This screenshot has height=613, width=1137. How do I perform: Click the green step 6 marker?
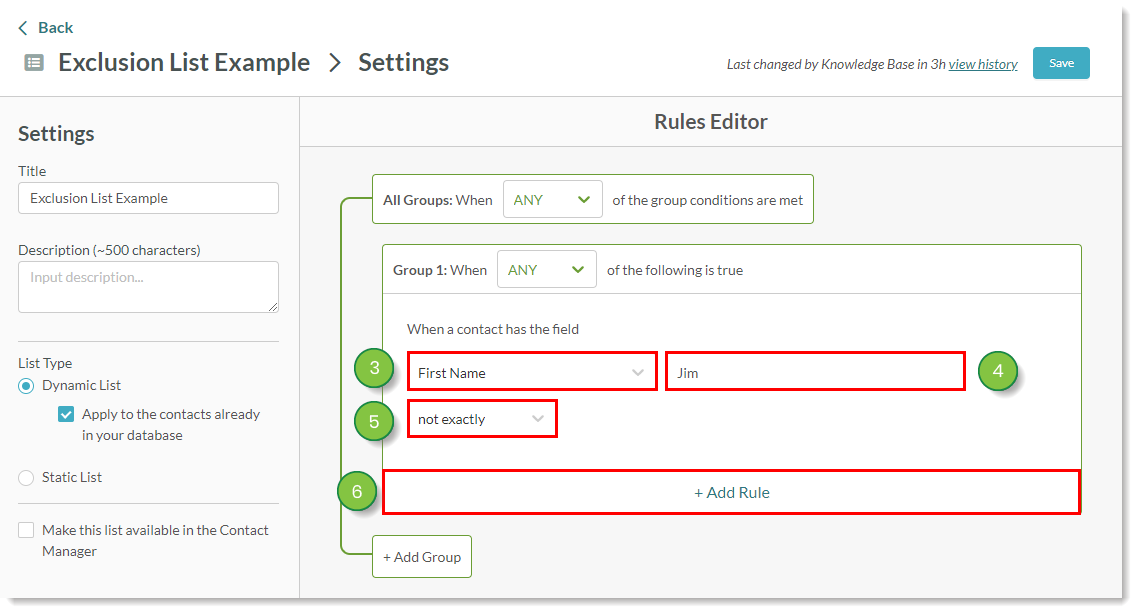pos(357,491)
